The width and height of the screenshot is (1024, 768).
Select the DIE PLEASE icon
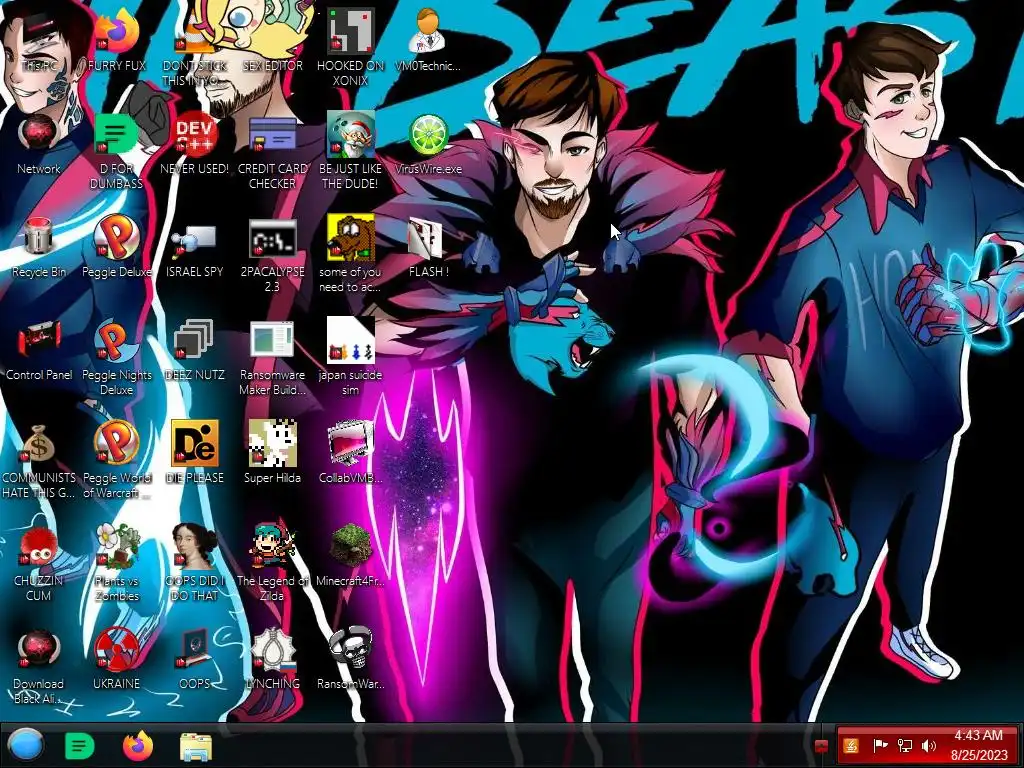click(194, 453)
